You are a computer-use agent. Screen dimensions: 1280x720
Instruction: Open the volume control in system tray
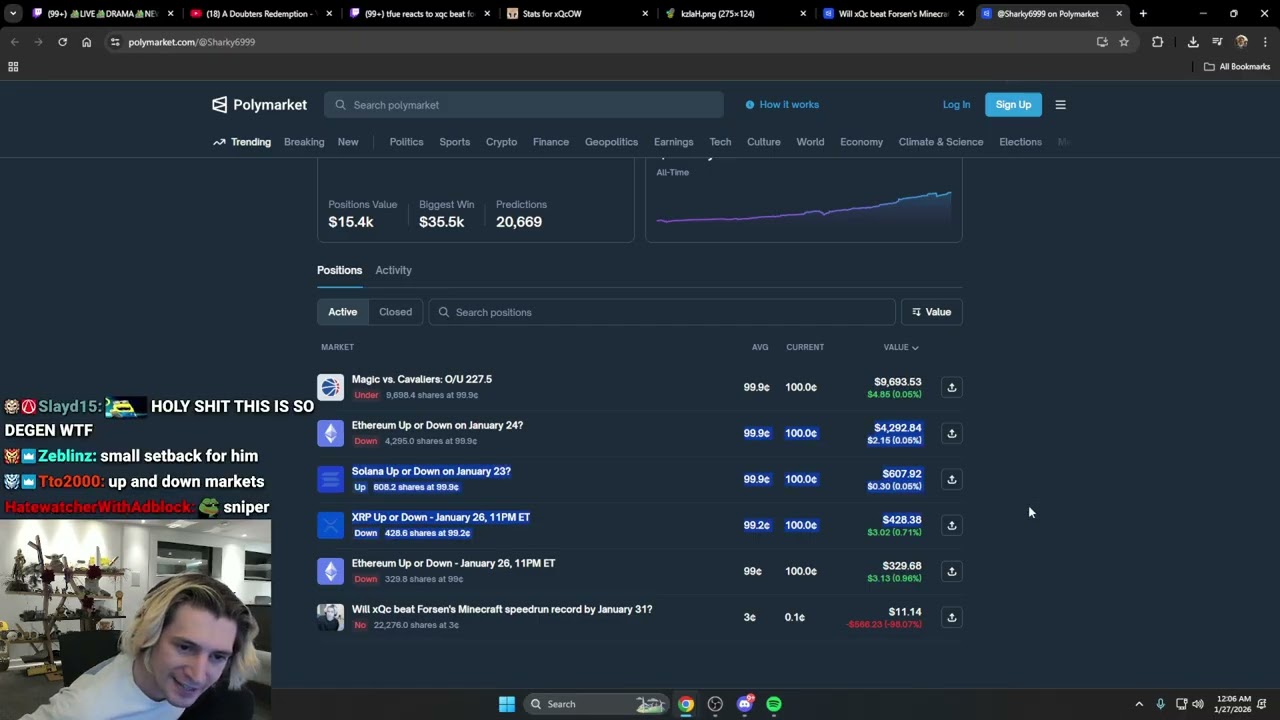click(1198, 704)
